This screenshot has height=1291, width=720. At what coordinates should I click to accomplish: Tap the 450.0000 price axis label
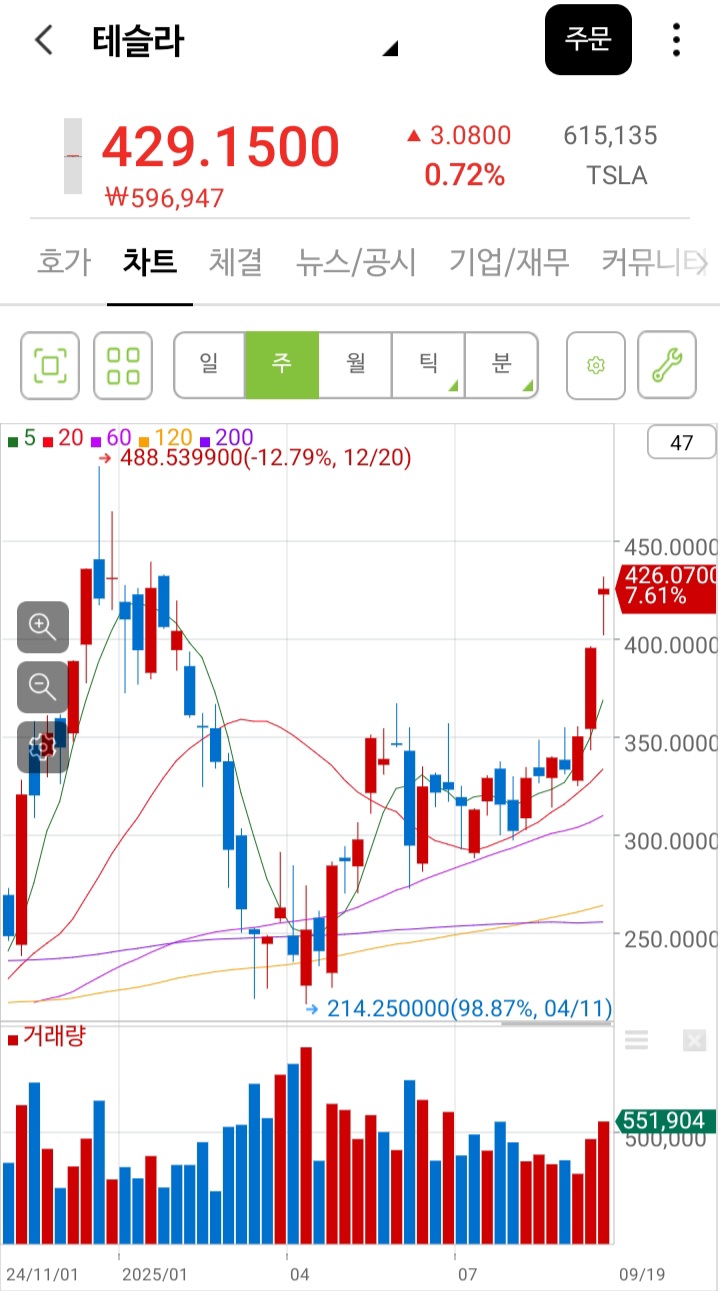coord(670,547)
